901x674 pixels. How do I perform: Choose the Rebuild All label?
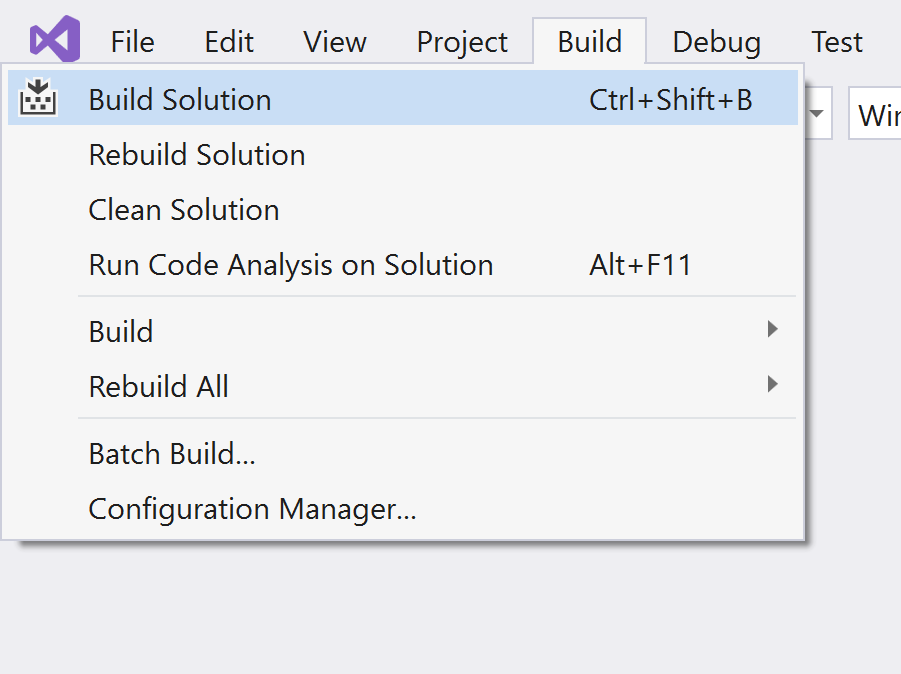pyautogui.click(x=159, y=387)
